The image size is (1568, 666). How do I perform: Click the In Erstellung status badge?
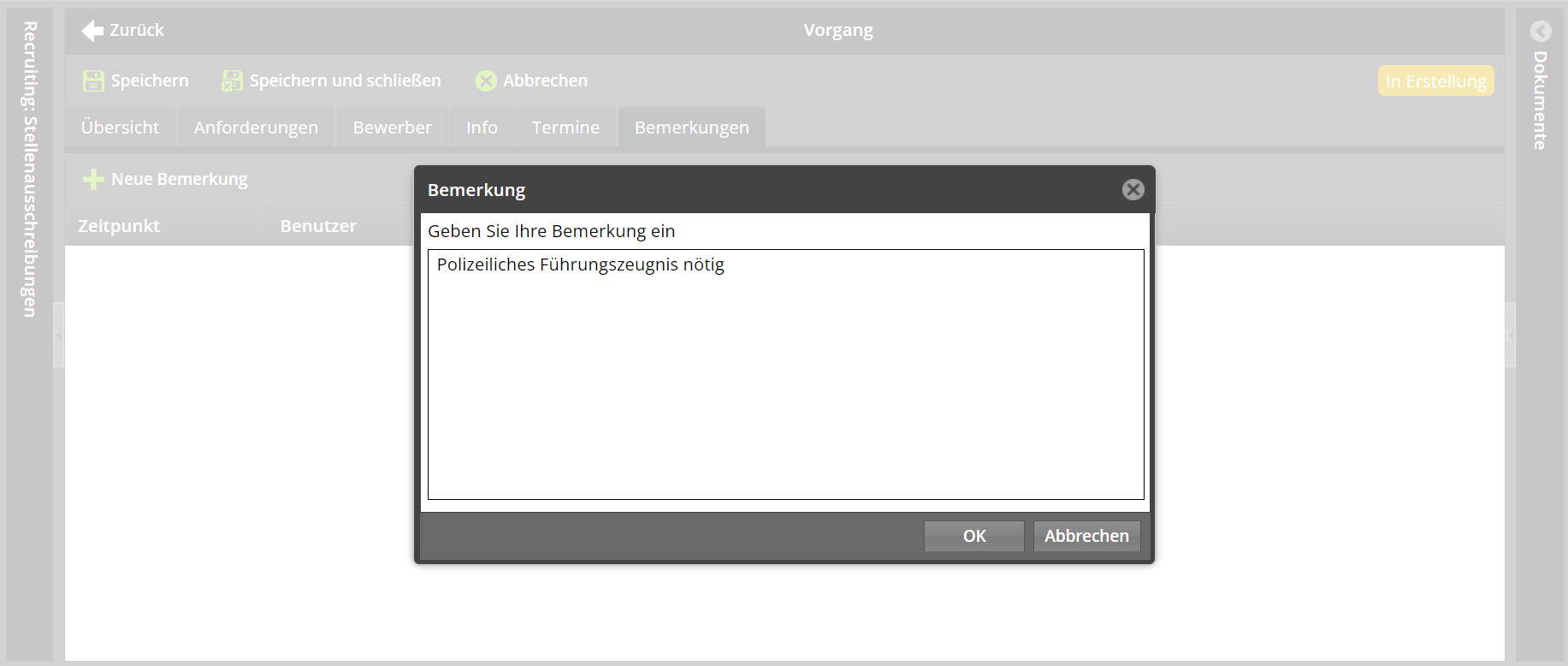1435,81
